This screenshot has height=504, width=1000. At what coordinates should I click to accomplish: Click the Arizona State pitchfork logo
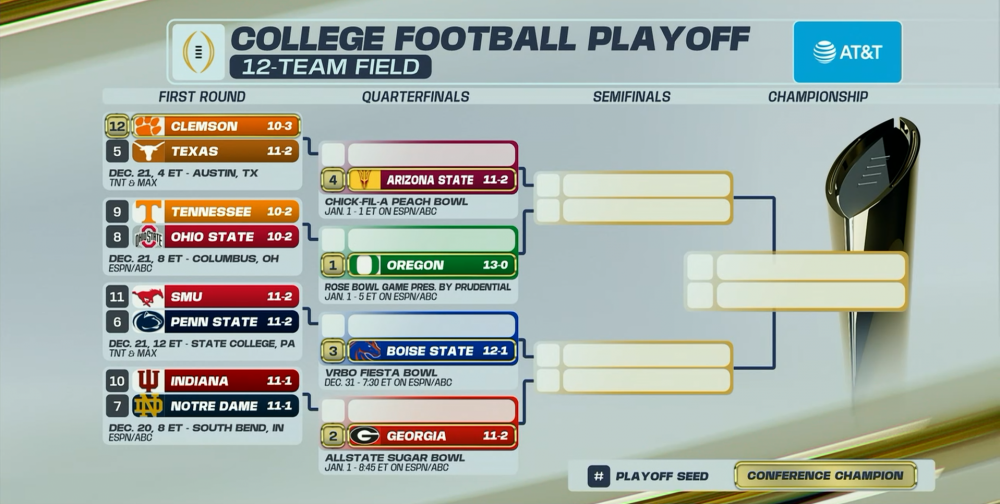(x=363, y=180)
